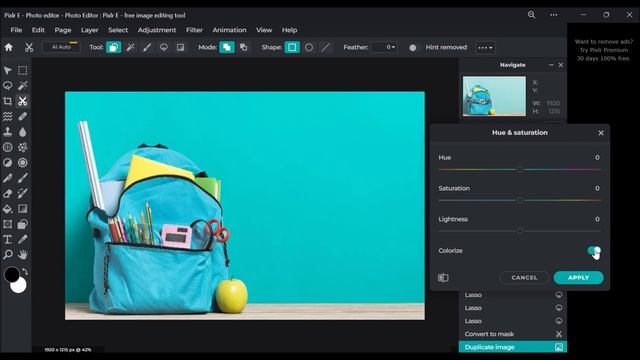Choose ellipse Shape option
The height and width of the screenshot is (360, 640).
[309, 47]
